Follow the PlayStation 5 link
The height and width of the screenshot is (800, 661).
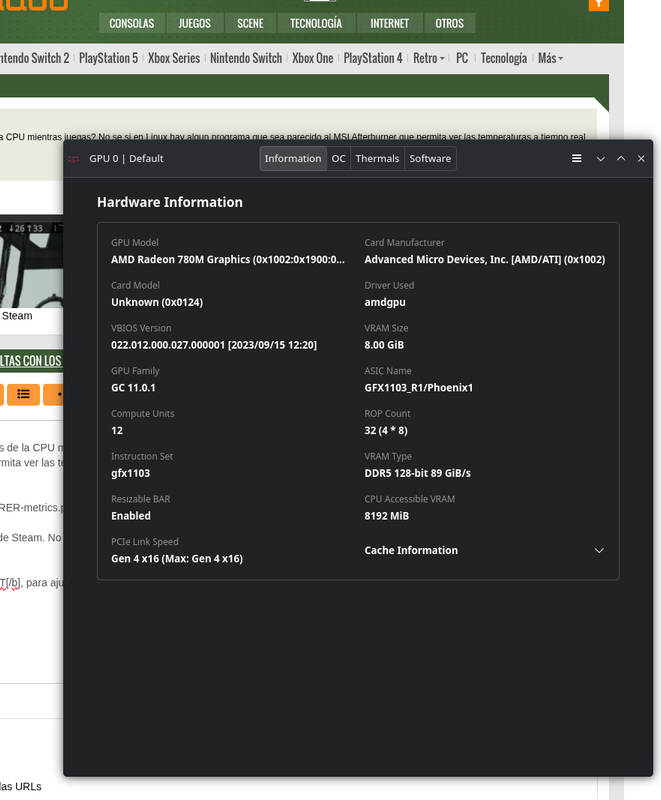point(108,58)
